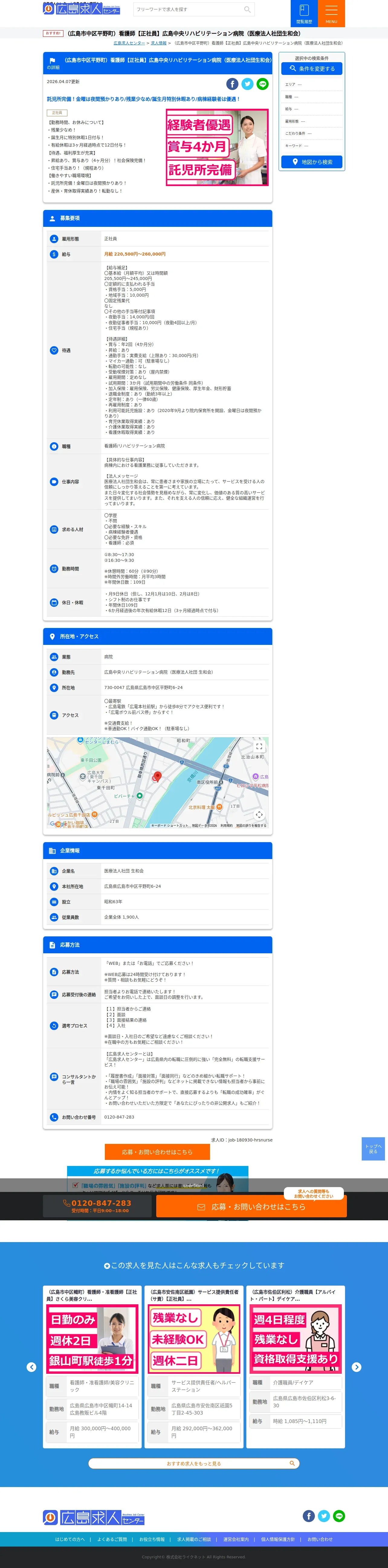
Task: Click the salary text 月給 220,500円～260,000円
Action: pos(134,254)
